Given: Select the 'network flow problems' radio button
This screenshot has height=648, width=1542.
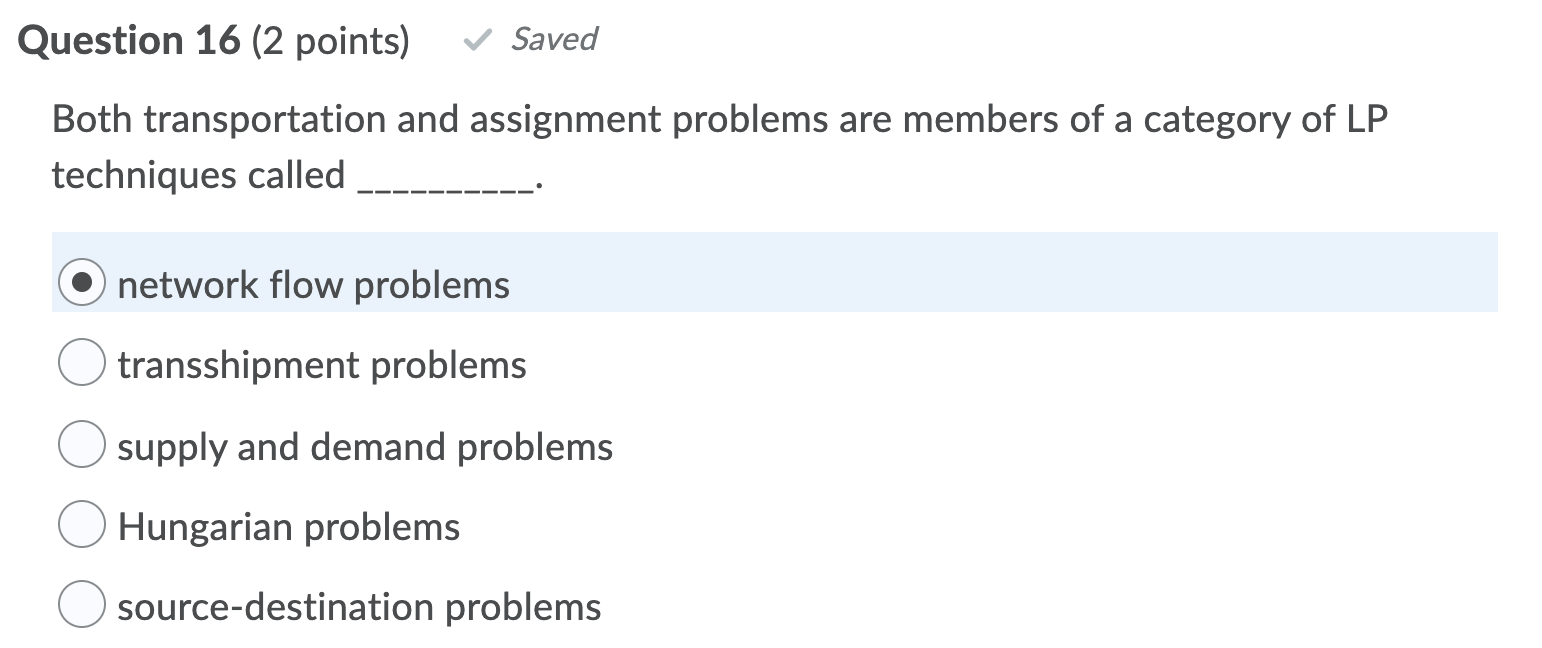Looking at the screenshot, I should pyautogui.click(x=81, y=283).
